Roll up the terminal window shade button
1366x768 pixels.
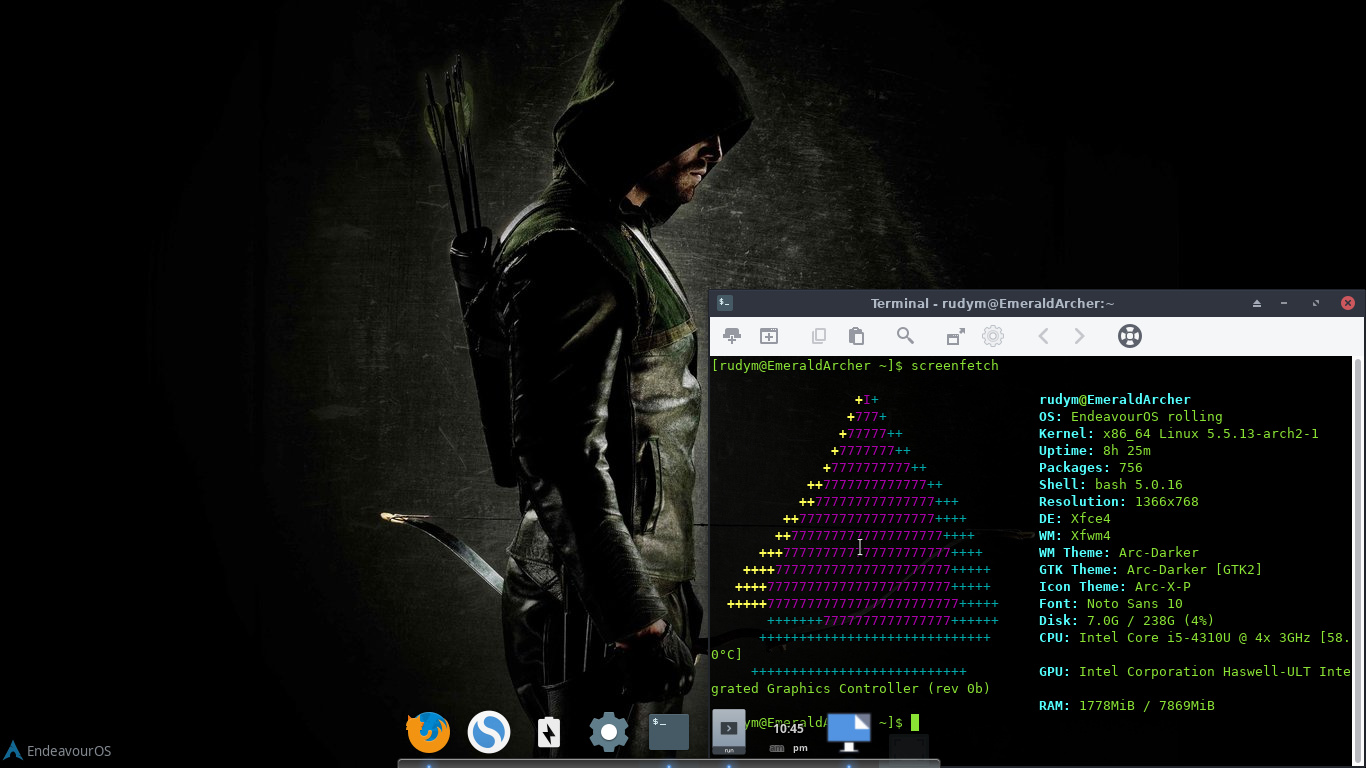click(x=1257, y=303)
